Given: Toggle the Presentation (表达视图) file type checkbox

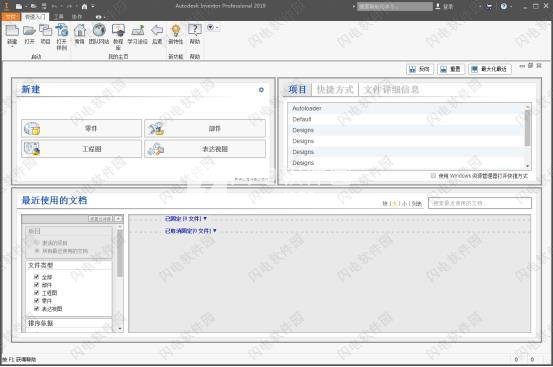Looking at the screenshot, I should click(36, 308).
